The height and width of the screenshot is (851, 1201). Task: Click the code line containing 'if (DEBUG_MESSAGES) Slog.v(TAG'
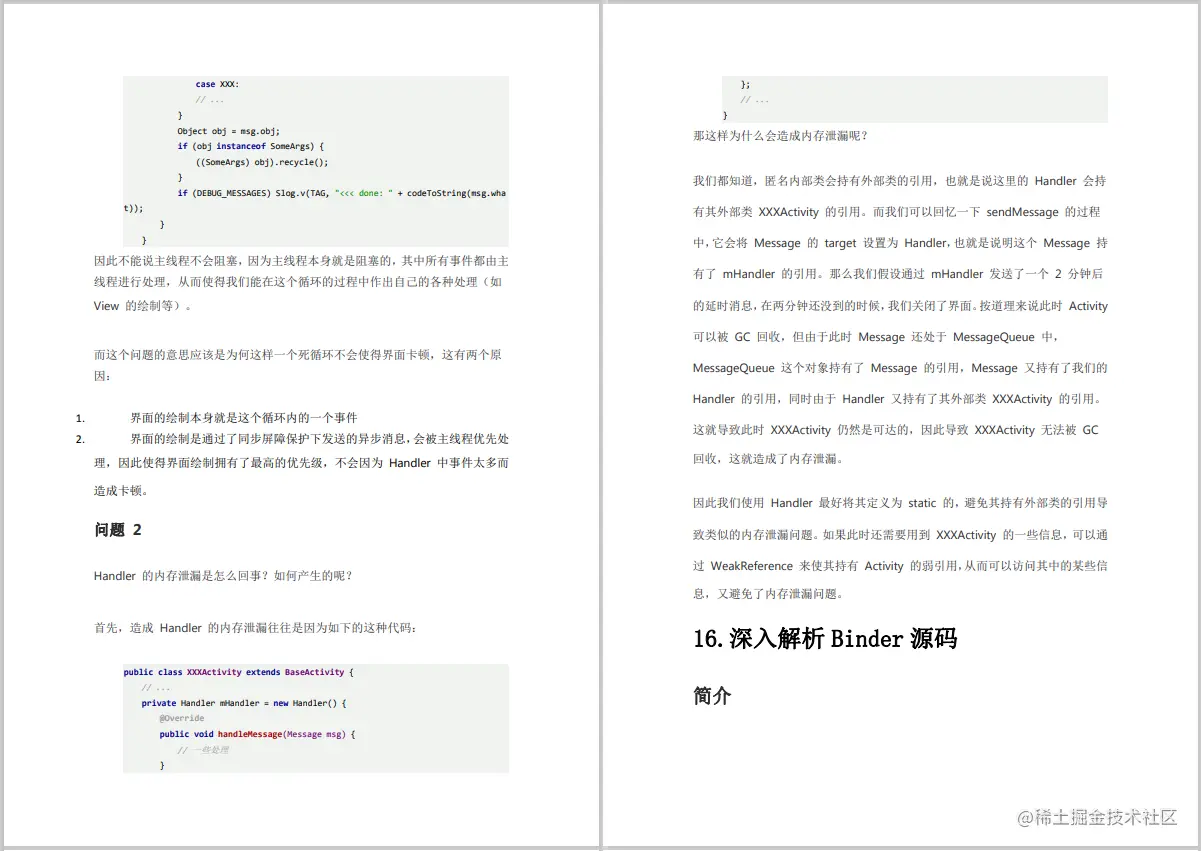pyautogui.click(x=341, y=193)
